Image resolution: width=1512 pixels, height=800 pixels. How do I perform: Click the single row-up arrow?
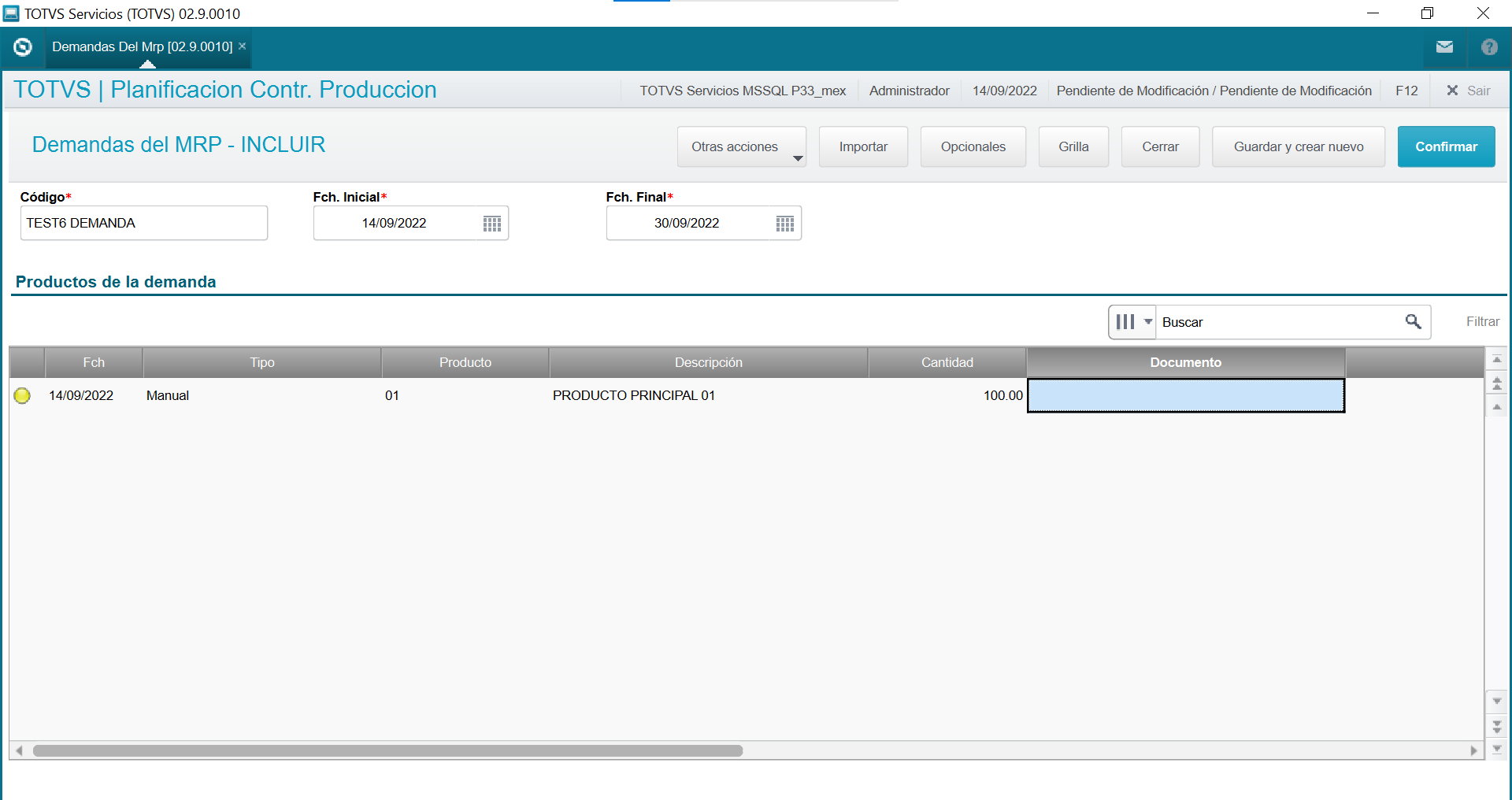(1497, 407)
